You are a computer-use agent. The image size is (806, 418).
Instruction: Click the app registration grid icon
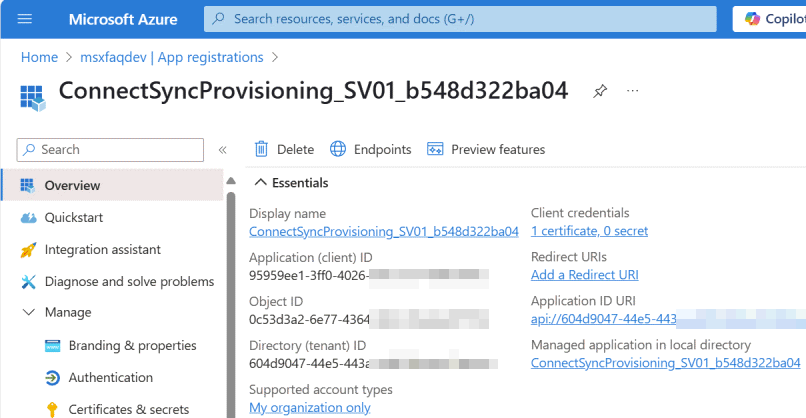tap(33, 98)
